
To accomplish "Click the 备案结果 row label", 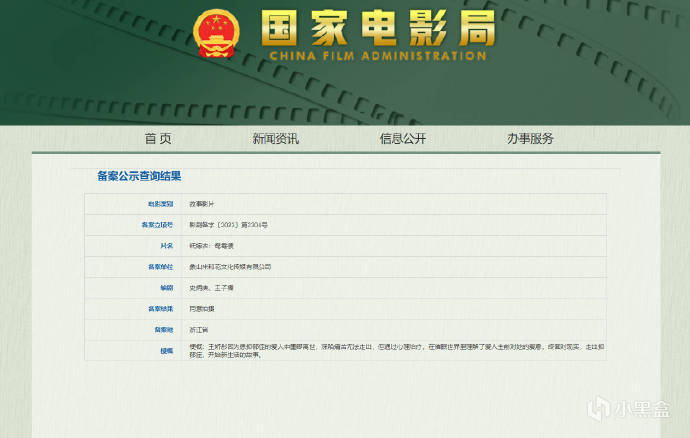I will click(x=160, y=309).
